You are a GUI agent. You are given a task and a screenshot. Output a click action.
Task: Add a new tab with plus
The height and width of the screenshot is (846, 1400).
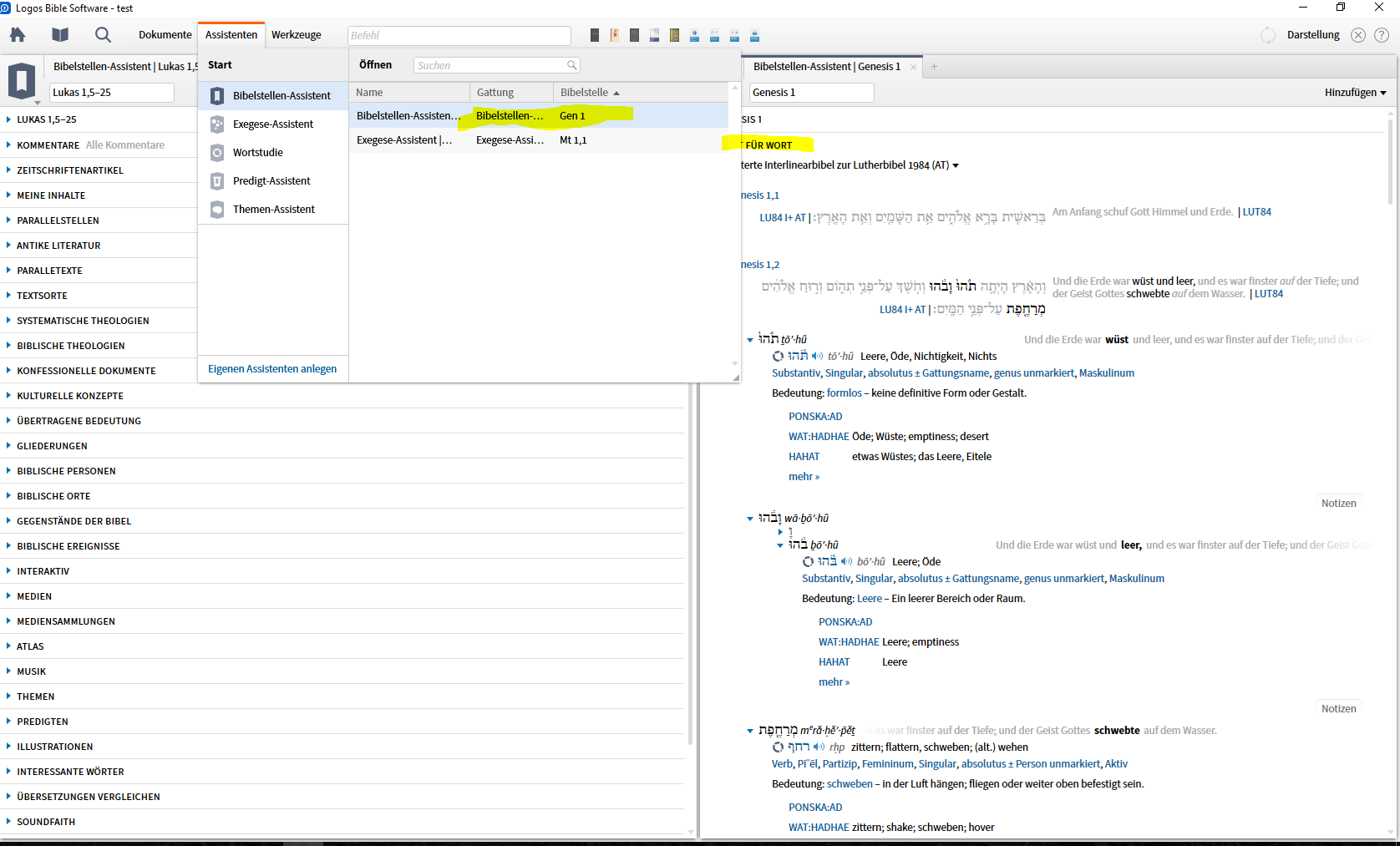(x=934, y=67)
